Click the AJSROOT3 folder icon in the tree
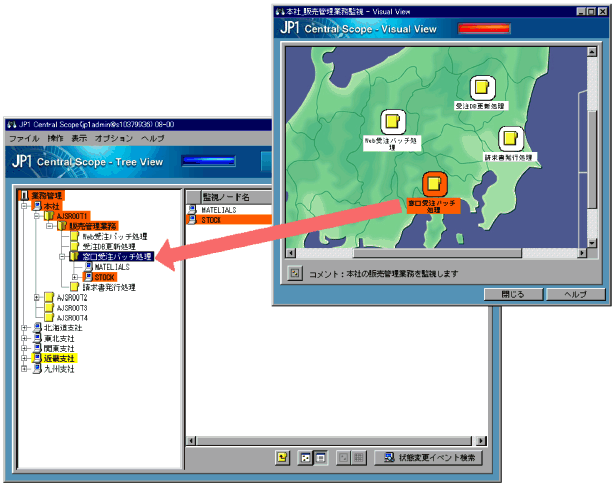614x486 pixels. (x=49, y=307)
